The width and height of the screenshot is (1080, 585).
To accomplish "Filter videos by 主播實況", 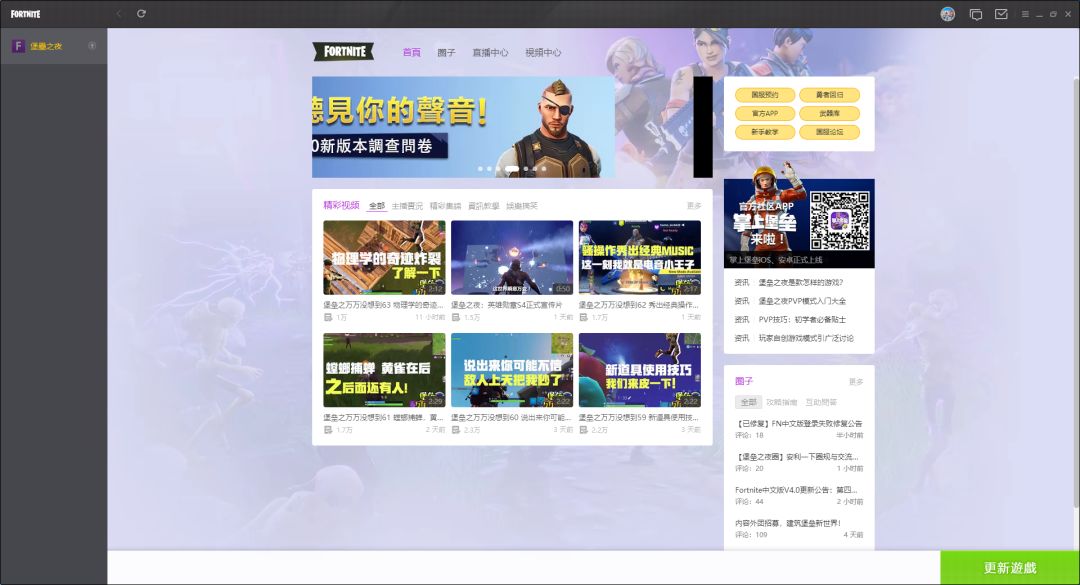I will coord(407,206).
